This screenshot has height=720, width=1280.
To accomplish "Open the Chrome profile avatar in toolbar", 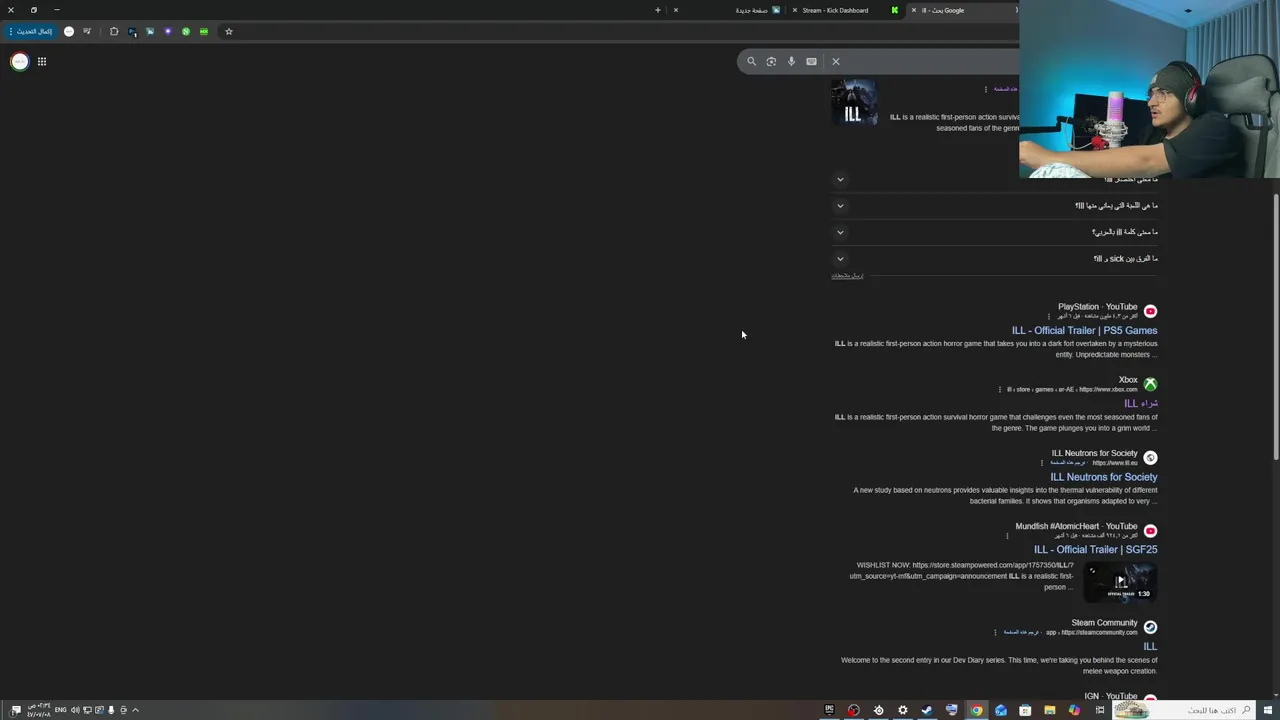I will pyautogui.click(x=69, y=31).
